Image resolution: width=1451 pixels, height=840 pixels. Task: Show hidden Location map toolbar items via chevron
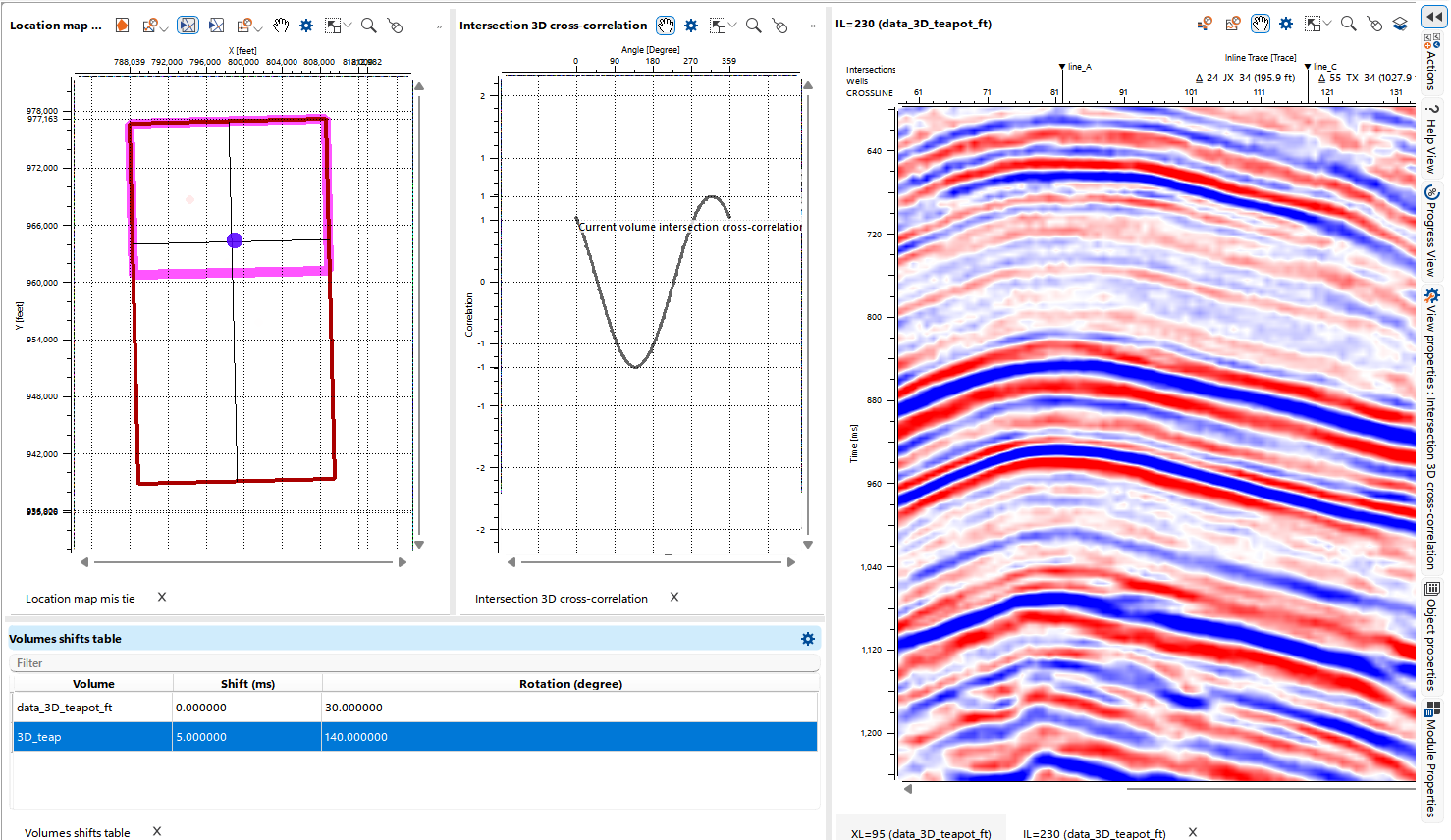[439, 26]
